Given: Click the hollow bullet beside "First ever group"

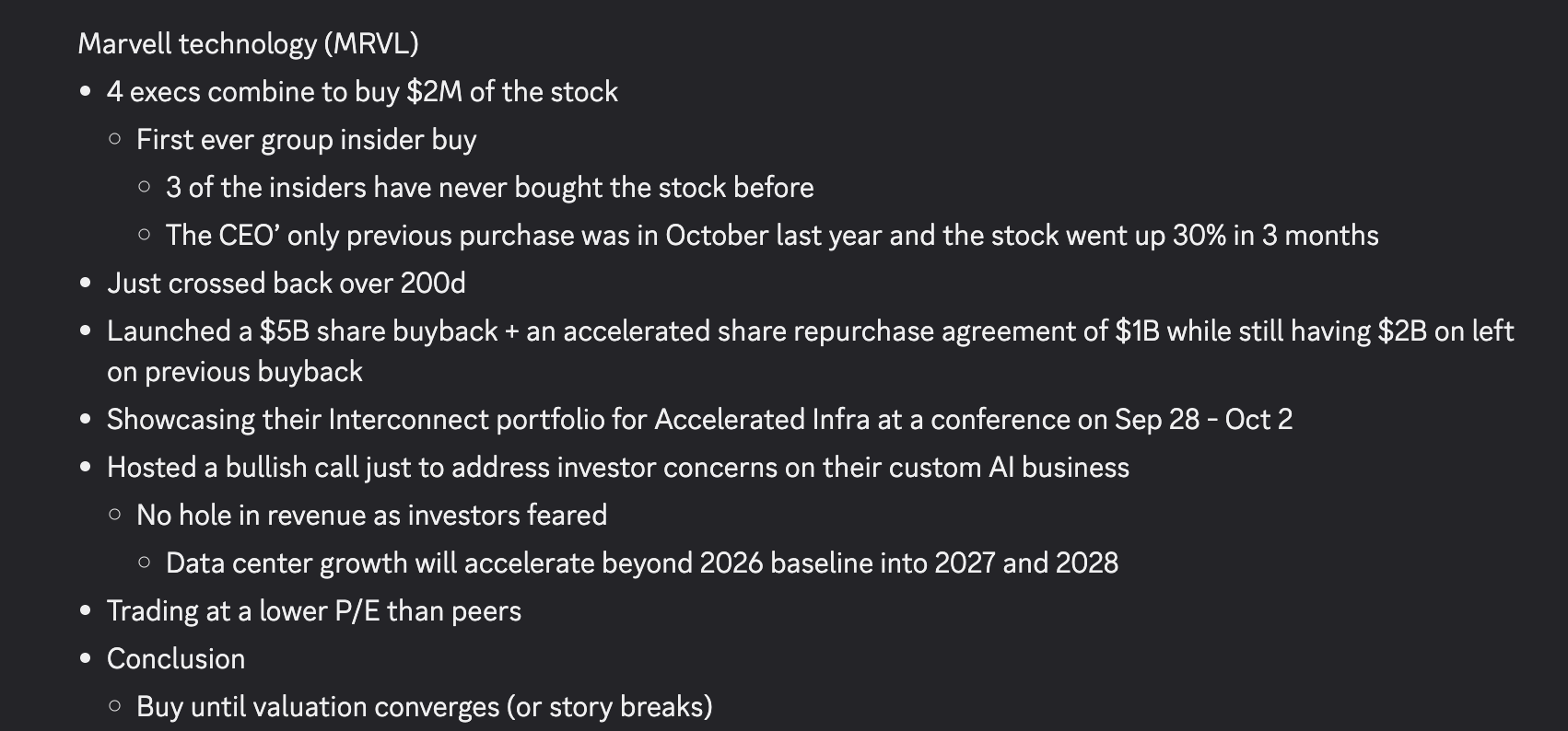Looking at the screenshot, I should coord(114,140).
